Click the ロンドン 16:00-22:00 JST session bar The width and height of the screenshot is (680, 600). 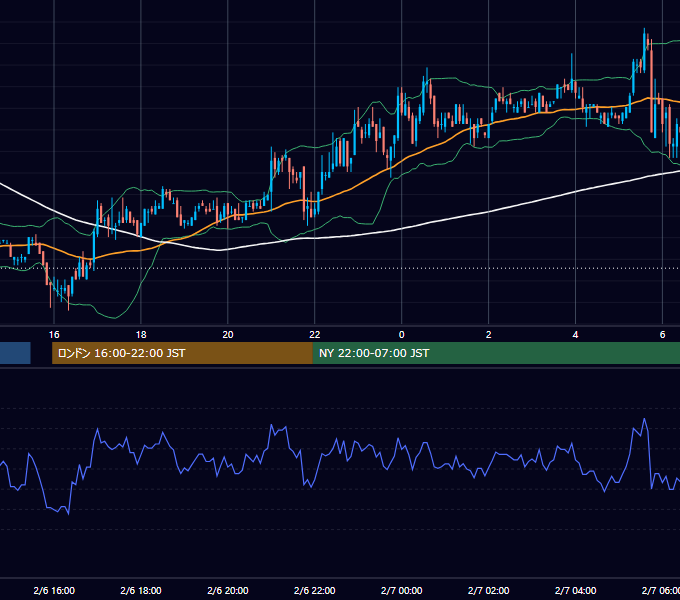pos(182,353)
